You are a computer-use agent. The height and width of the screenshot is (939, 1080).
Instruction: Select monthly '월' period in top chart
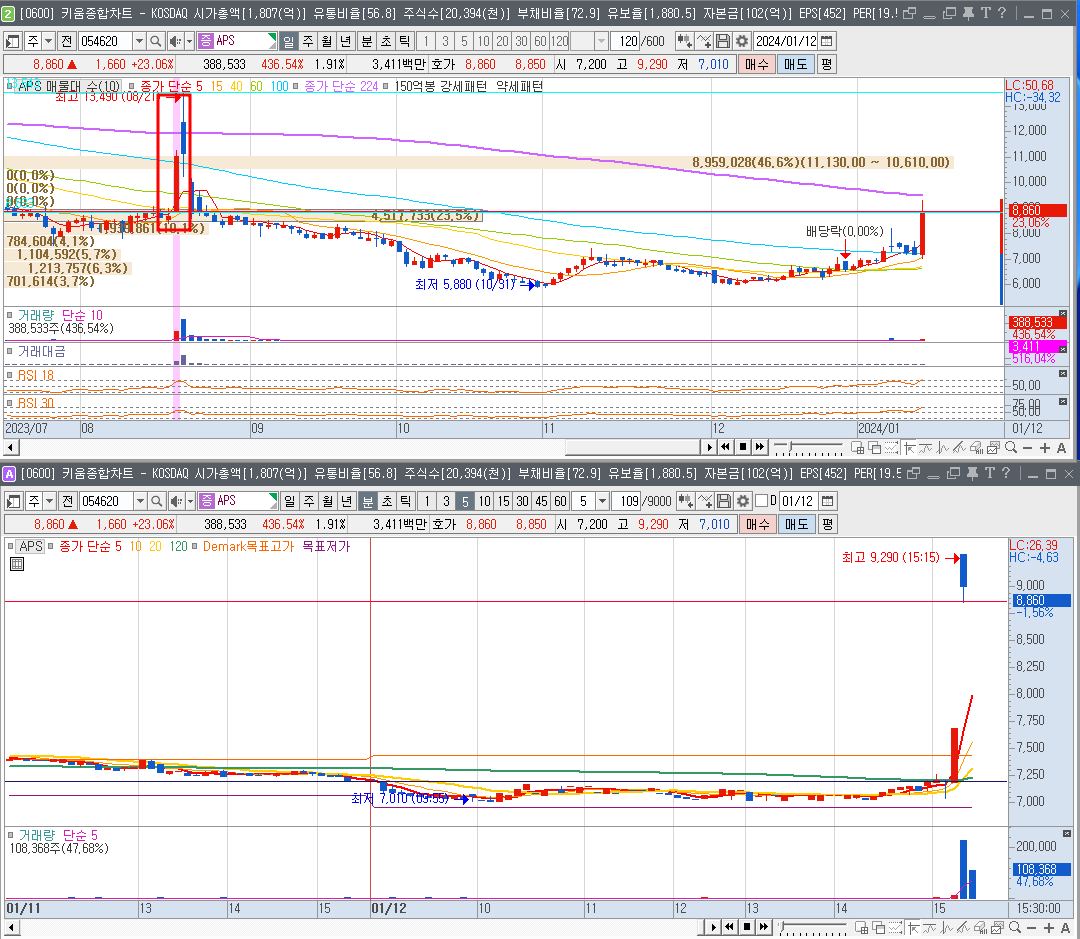point(327,41)
